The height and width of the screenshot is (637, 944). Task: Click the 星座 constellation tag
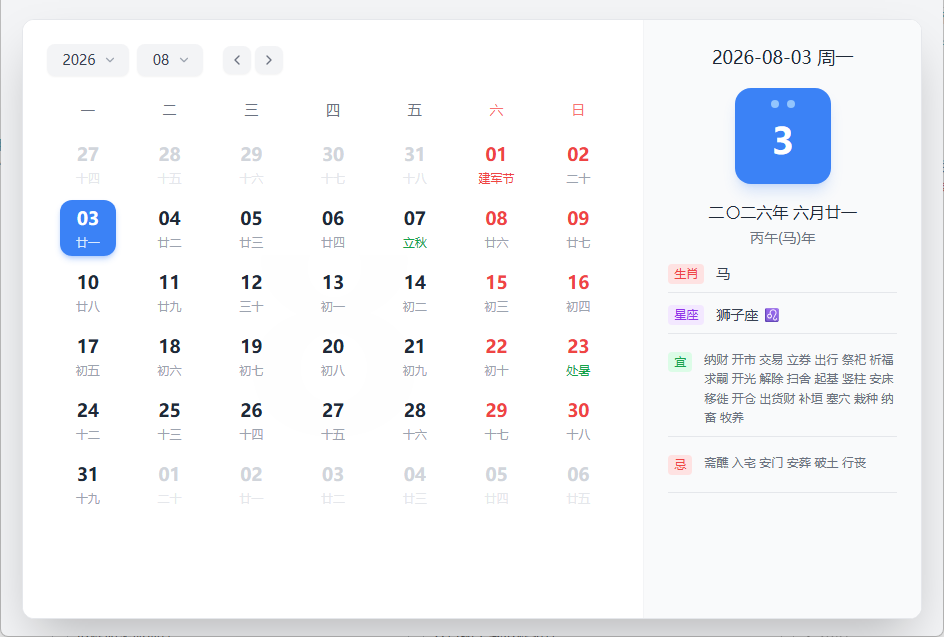(x=686, y=315)
